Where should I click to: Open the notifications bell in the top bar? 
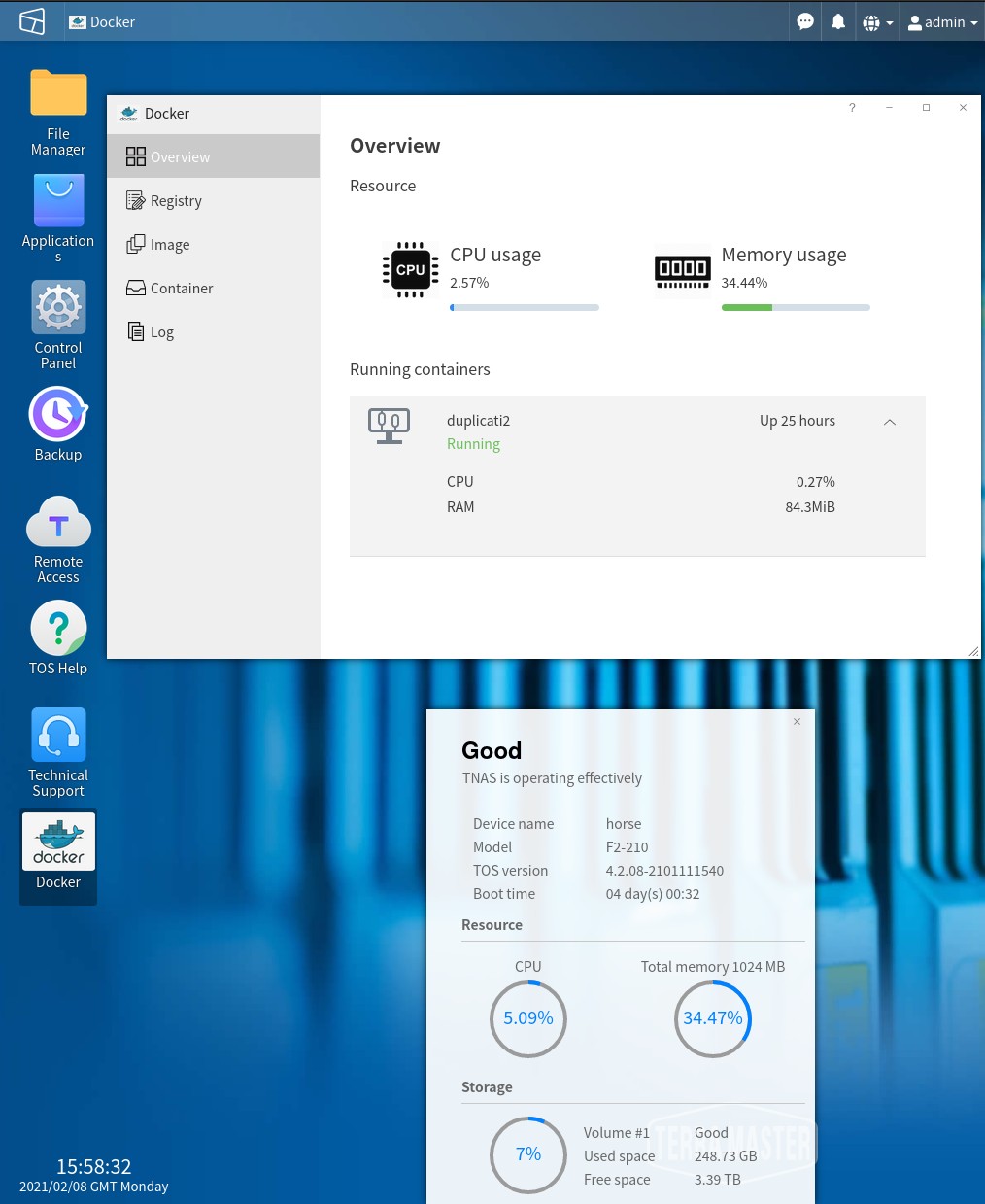coord(837,21)
